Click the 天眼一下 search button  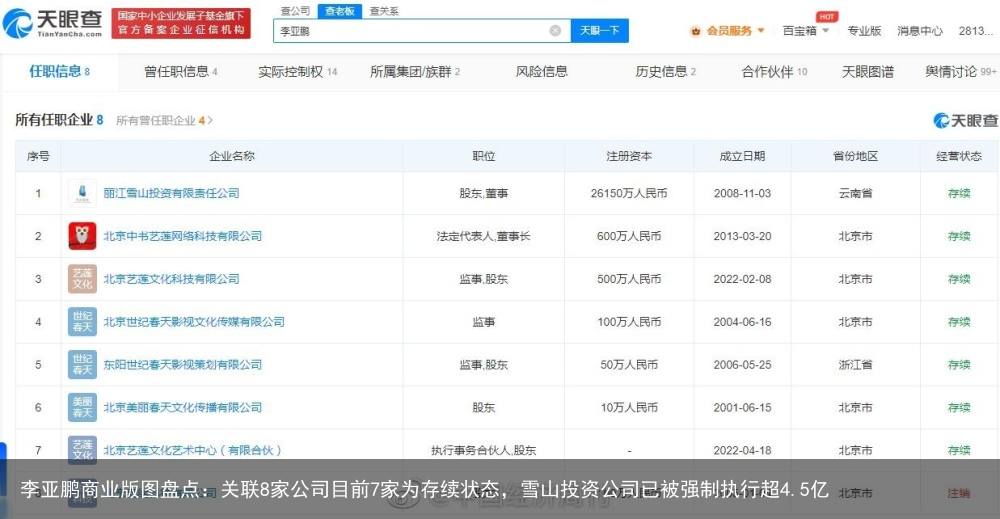pyautogui.click(x=599, y=31)
